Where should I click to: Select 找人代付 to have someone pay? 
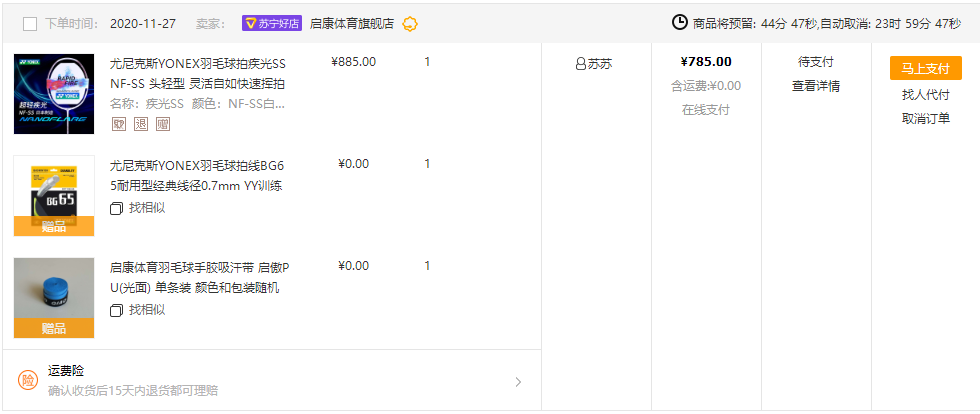(926, 95)
